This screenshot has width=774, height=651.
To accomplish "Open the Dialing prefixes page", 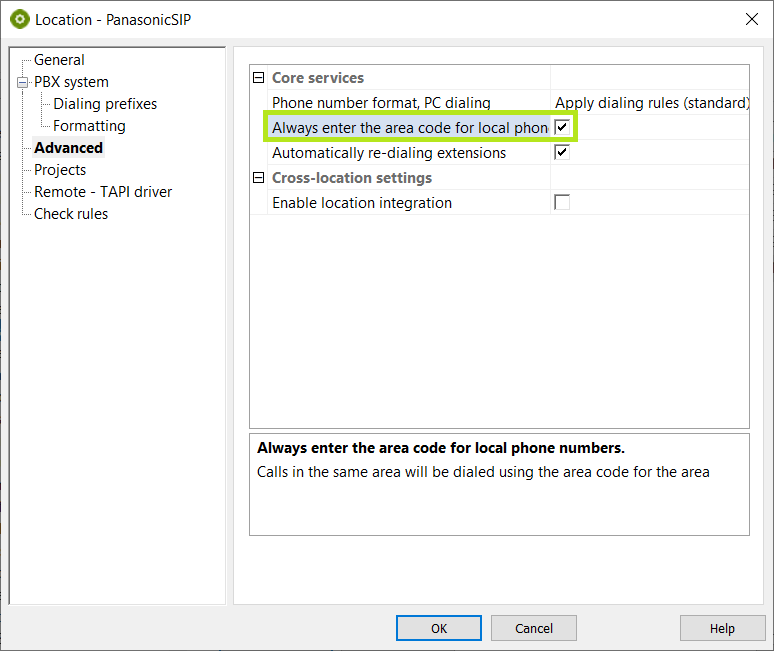I will pos(105,104).
